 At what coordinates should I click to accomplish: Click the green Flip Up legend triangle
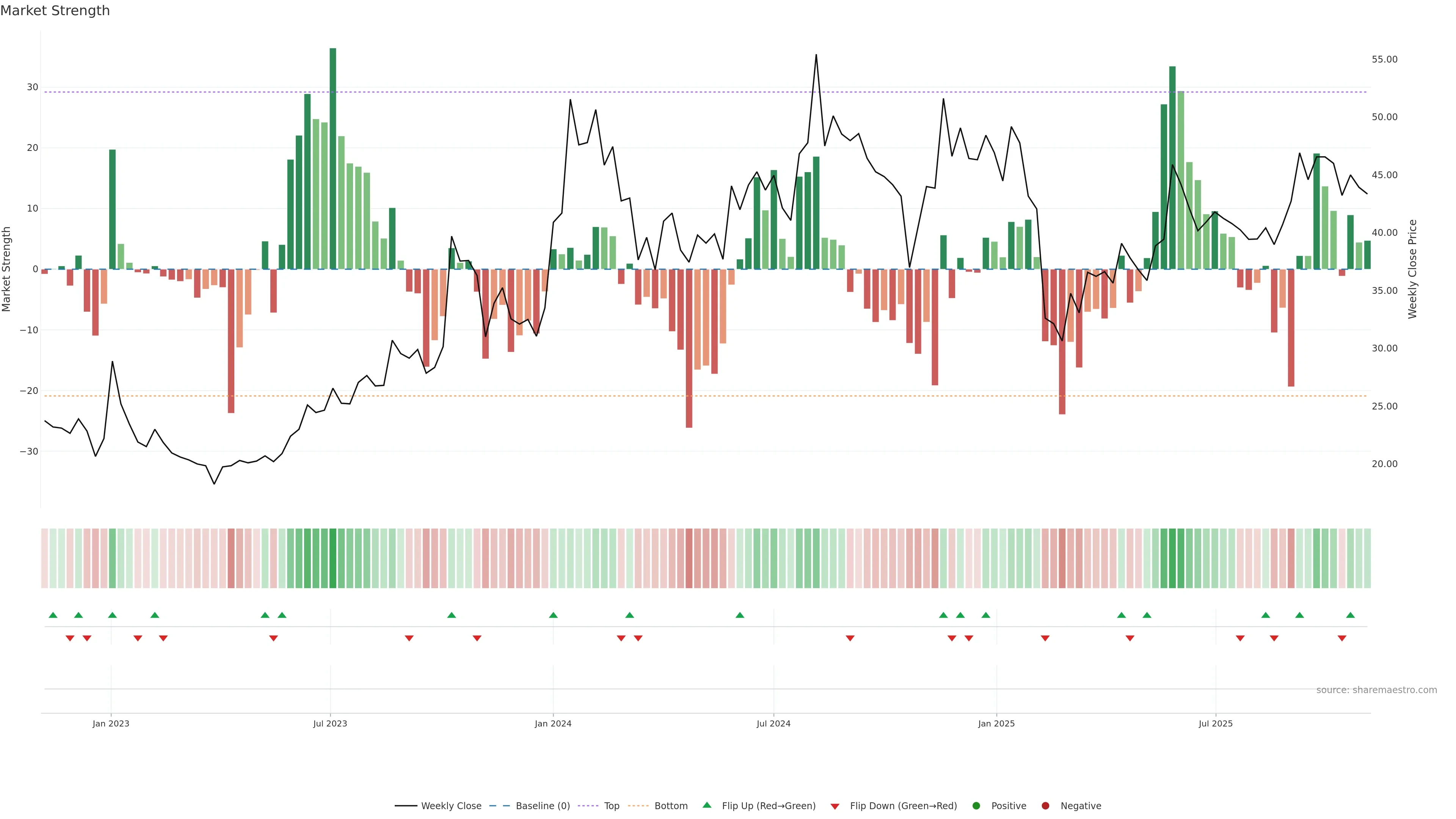[x=706, y=805]
